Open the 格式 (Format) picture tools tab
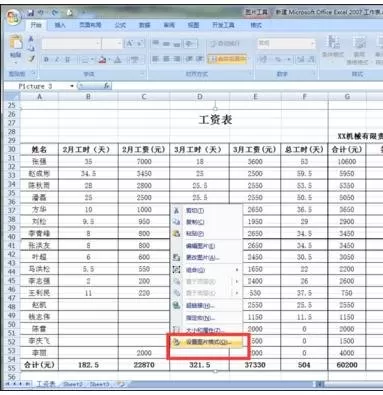The height and width of the screenshot is (395, 383). [x=256, y=25]
